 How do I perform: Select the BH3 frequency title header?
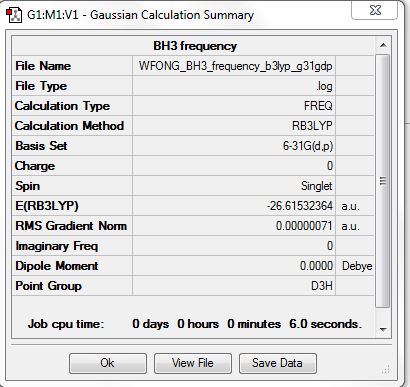pyautogui.click(x=195, y=46)
